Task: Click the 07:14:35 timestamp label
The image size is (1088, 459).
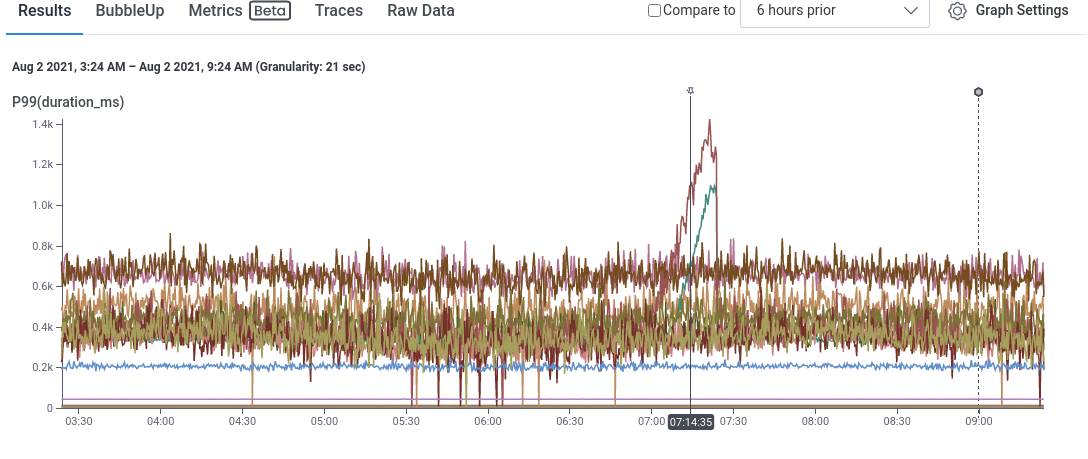Action: [x=691, y=422]
